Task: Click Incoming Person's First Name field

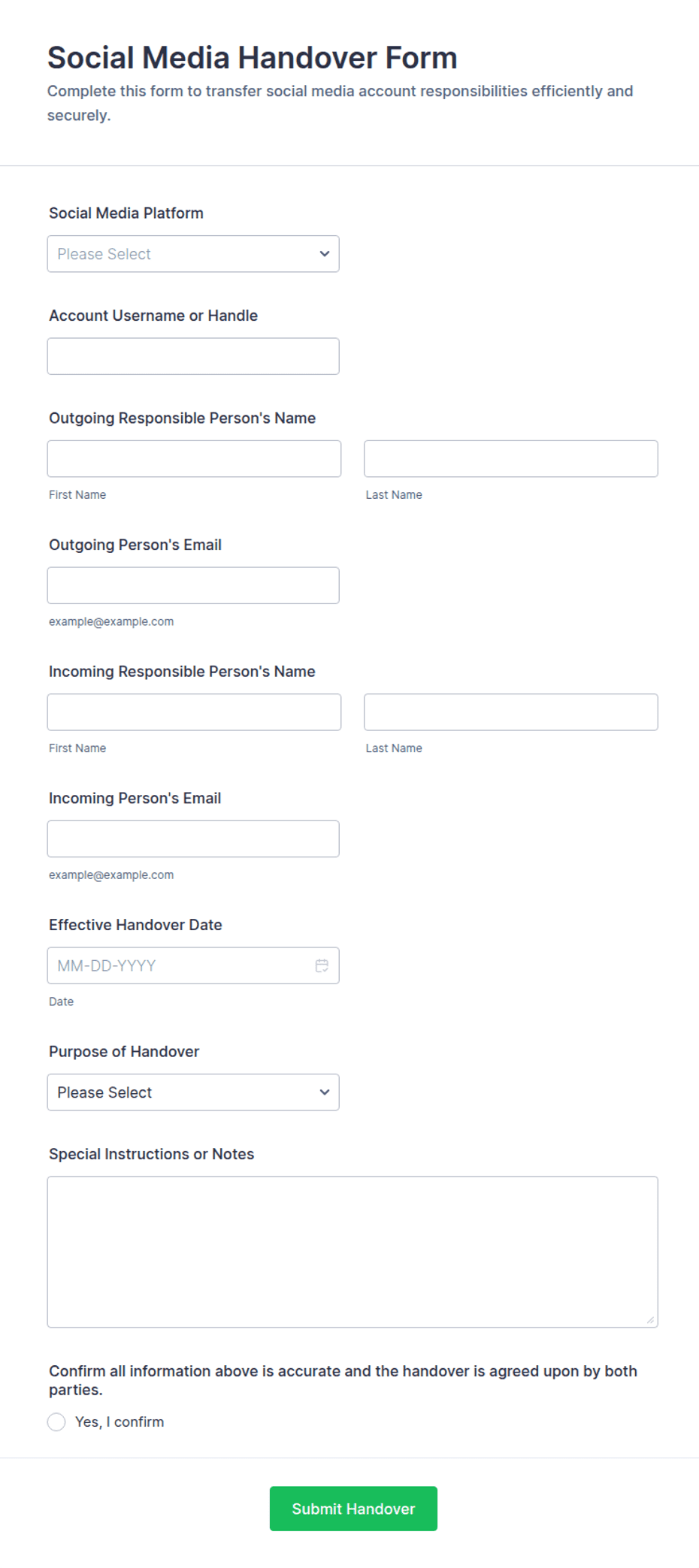Action: (194, 712)
